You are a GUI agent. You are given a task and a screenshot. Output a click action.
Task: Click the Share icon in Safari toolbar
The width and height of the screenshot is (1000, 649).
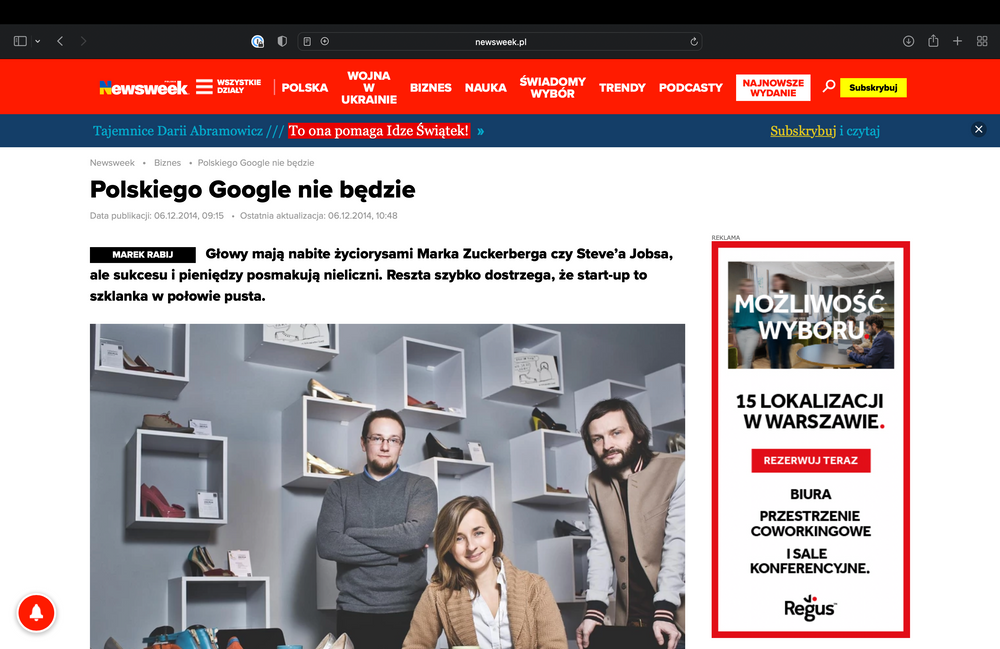[933, 41]
